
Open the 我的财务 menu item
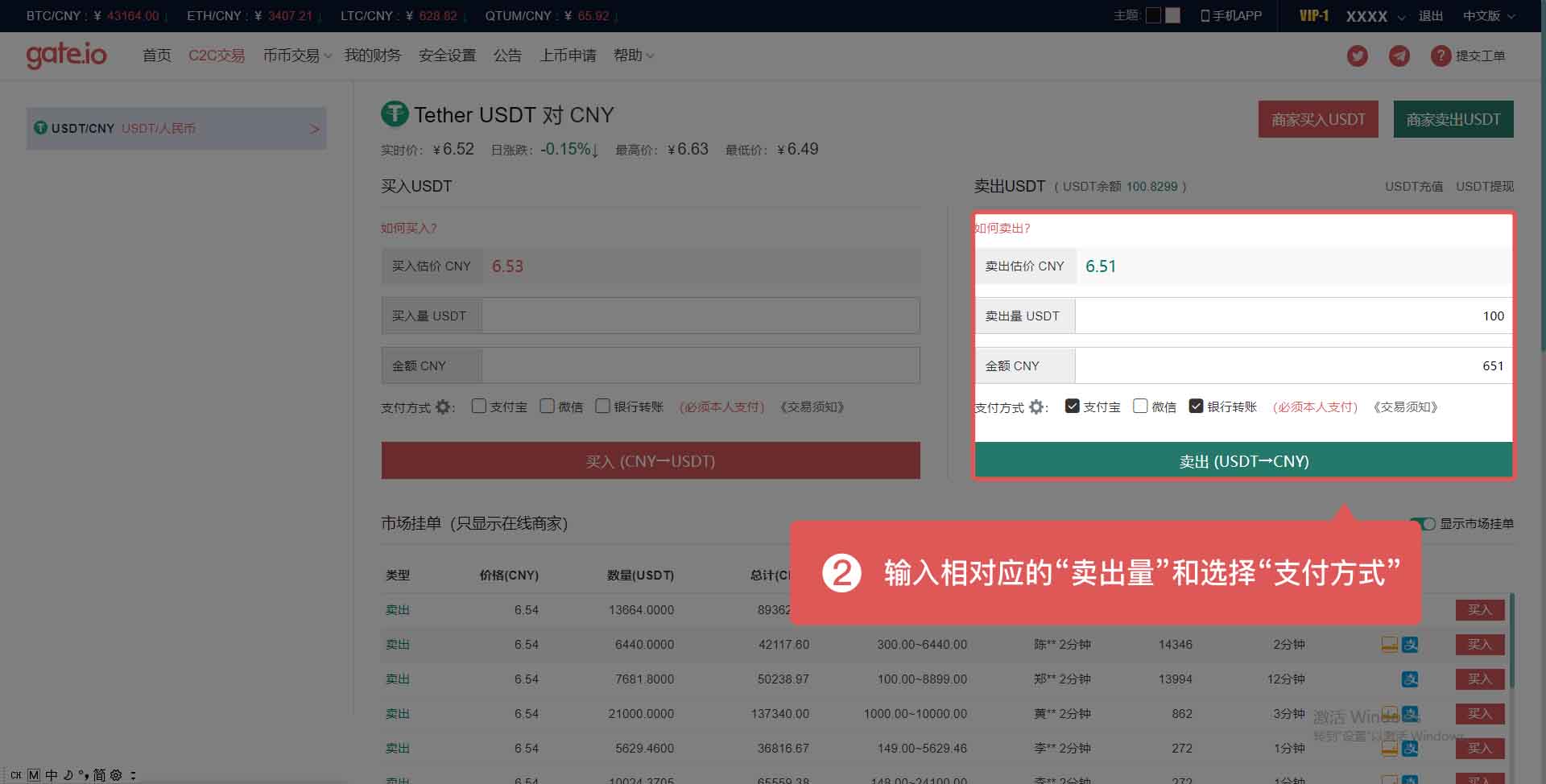(373, 56)
